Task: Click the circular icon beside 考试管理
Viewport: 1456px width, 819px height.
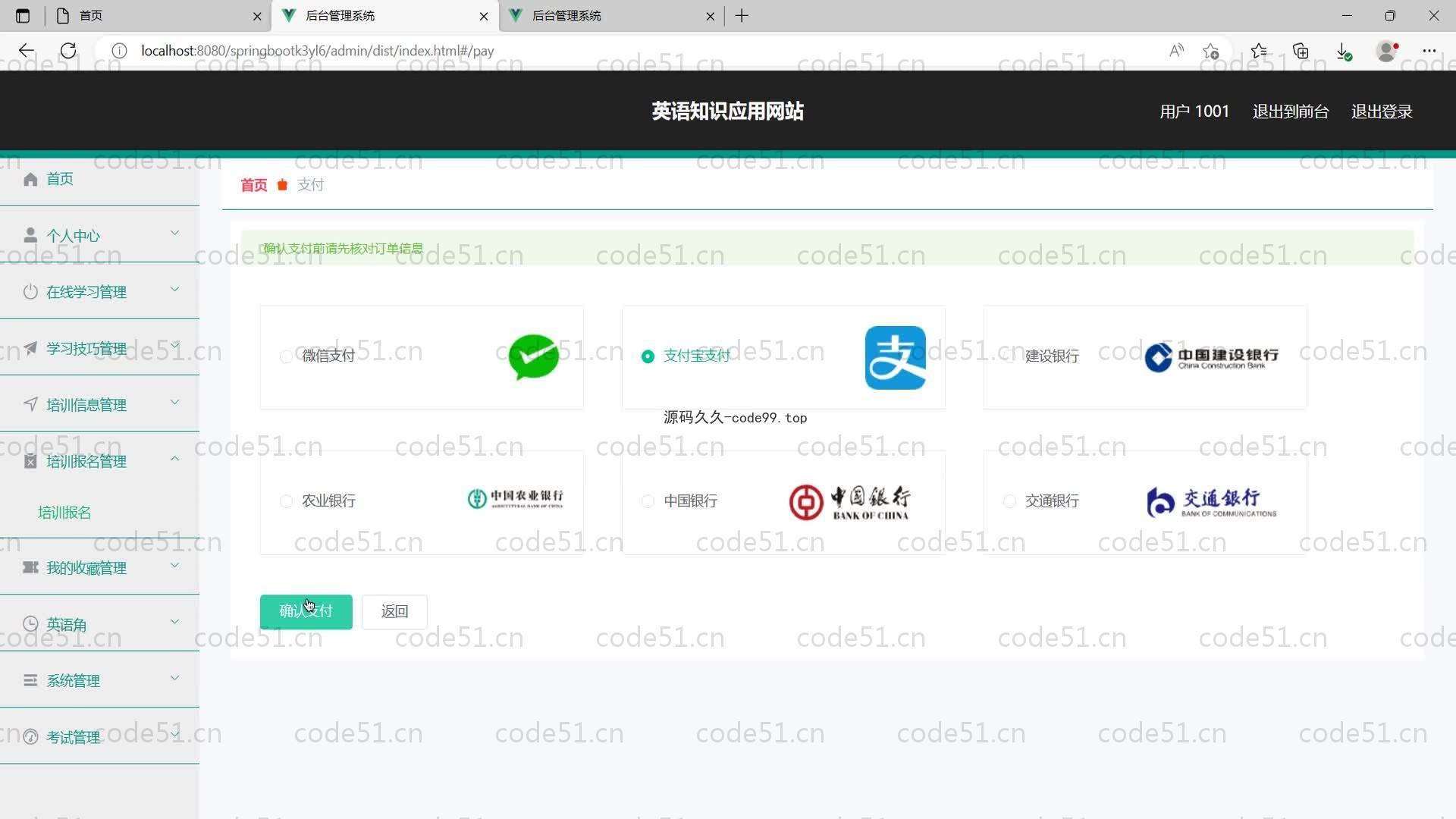Action: pyautogui.click(x=30, y=737)
